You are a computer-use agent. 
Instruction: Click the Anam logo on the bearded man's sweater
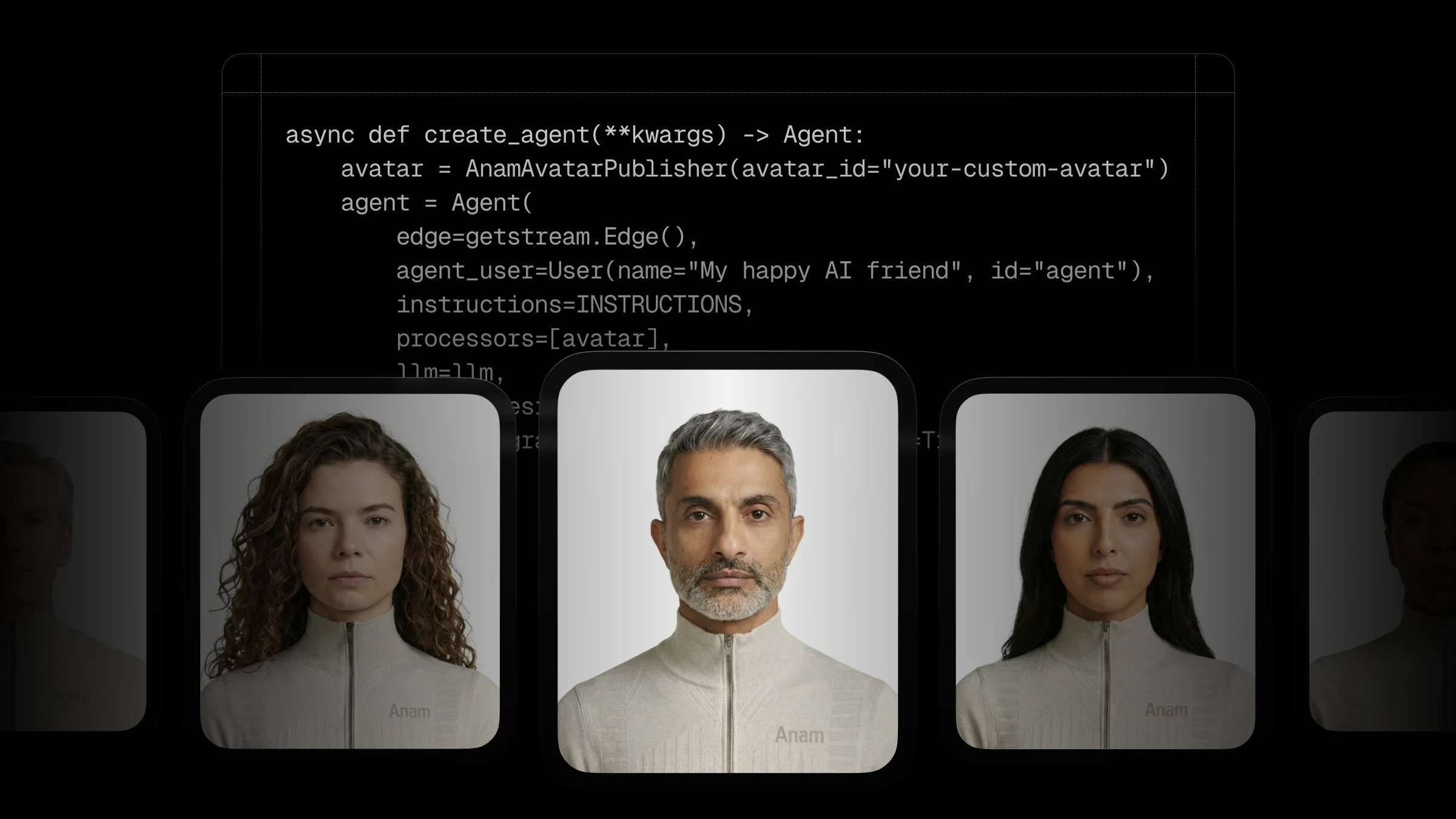[799, 735]
